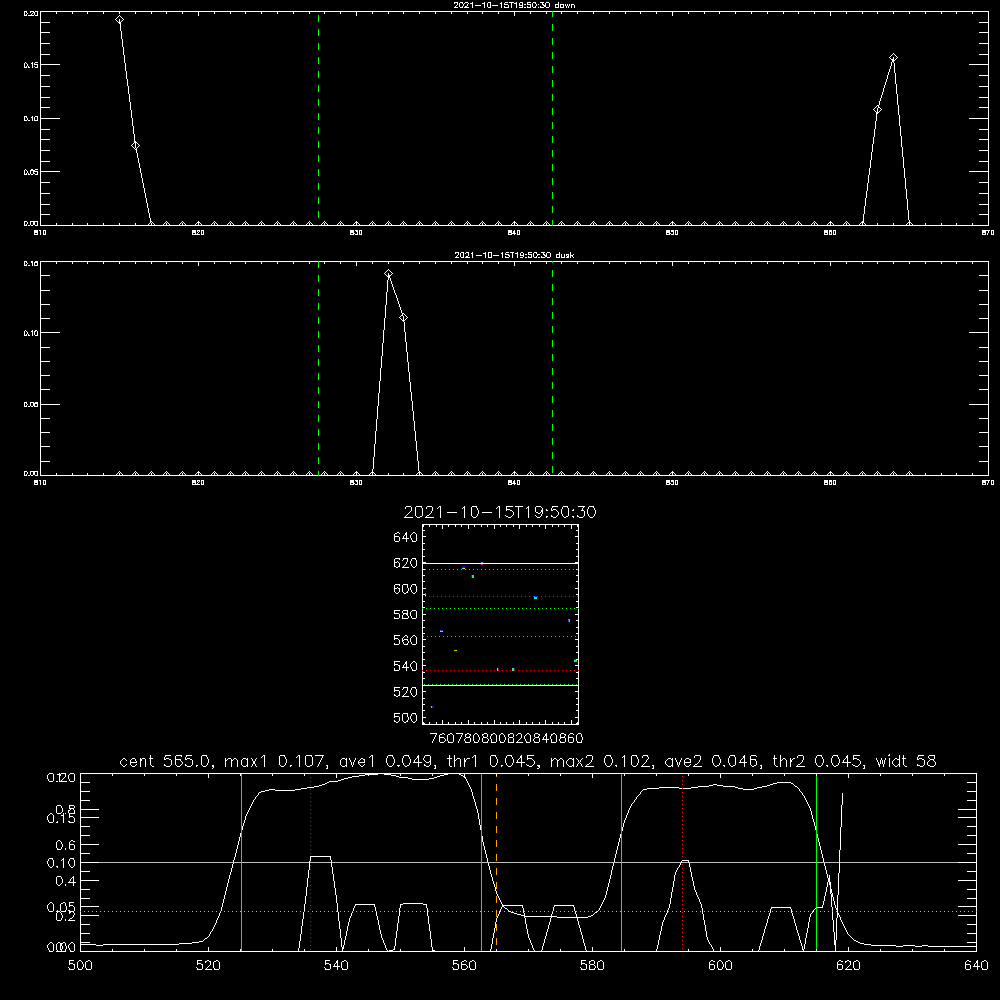
Task: Click the y-axis label '500' of the image plot
Action: [405, 718]
